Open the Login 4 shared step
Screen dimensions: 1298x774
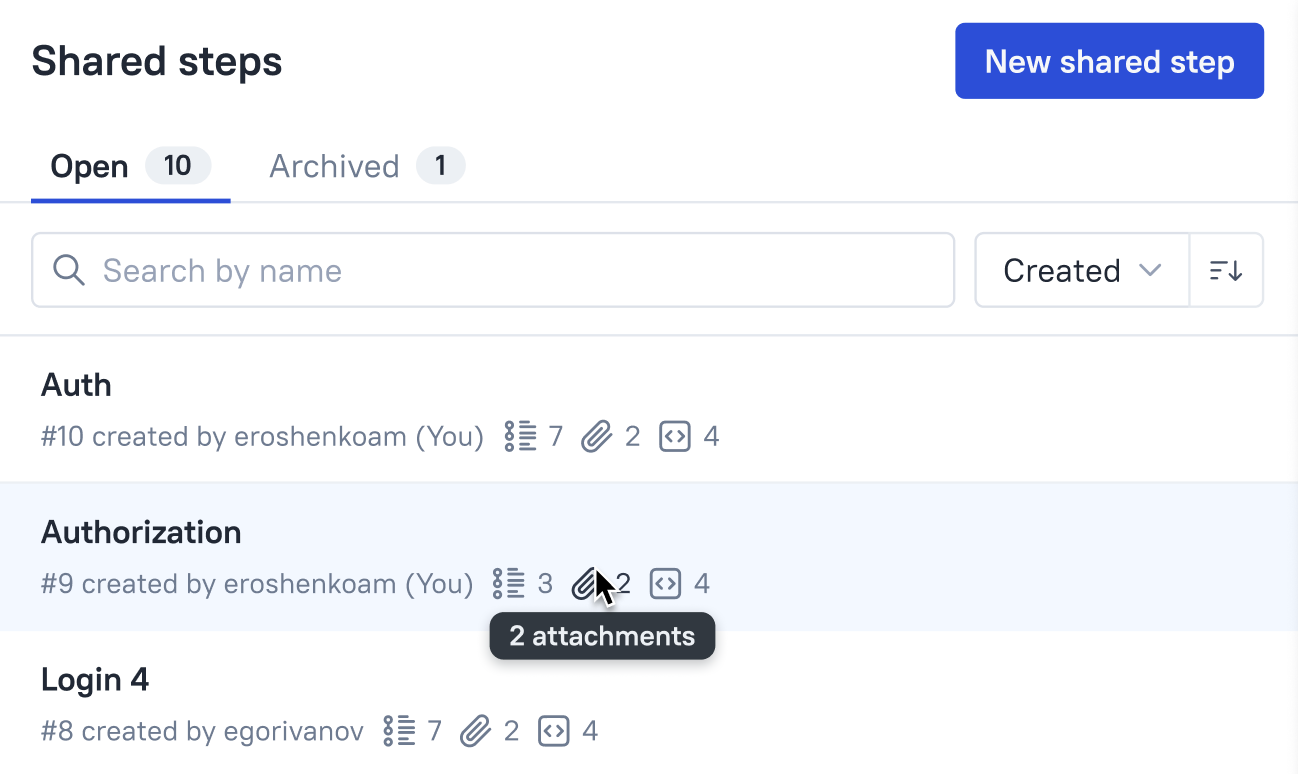pyautogui.click(x=95, y=679)
